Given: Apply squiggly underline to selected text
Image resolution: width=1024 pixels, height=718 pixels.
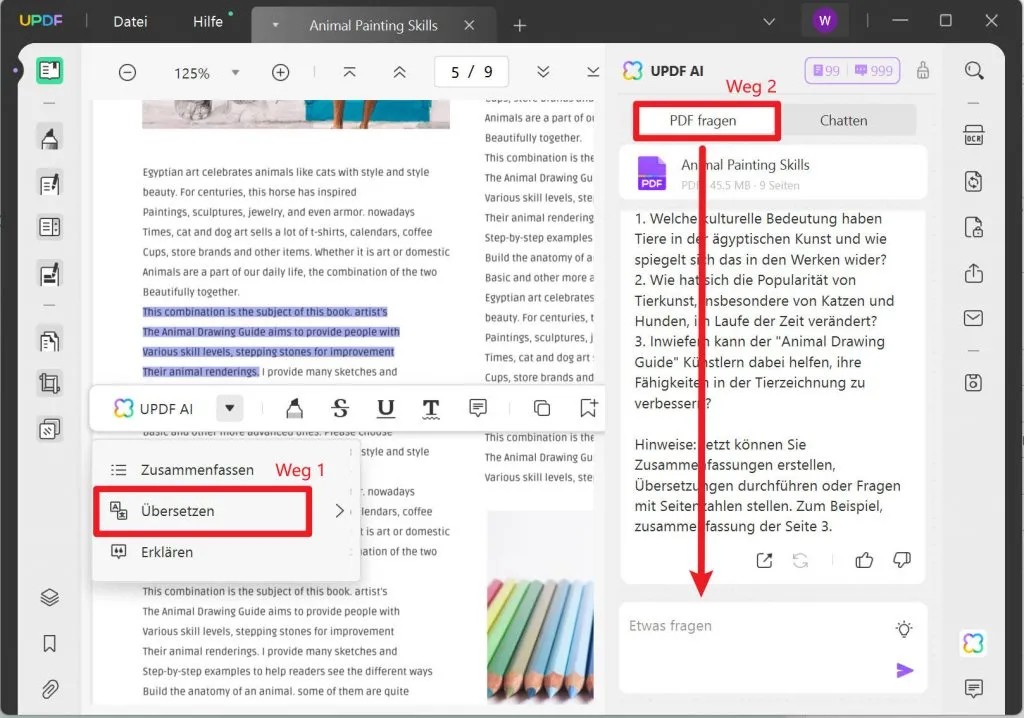Looking at the screenshot, I should (x=431, y=408).
